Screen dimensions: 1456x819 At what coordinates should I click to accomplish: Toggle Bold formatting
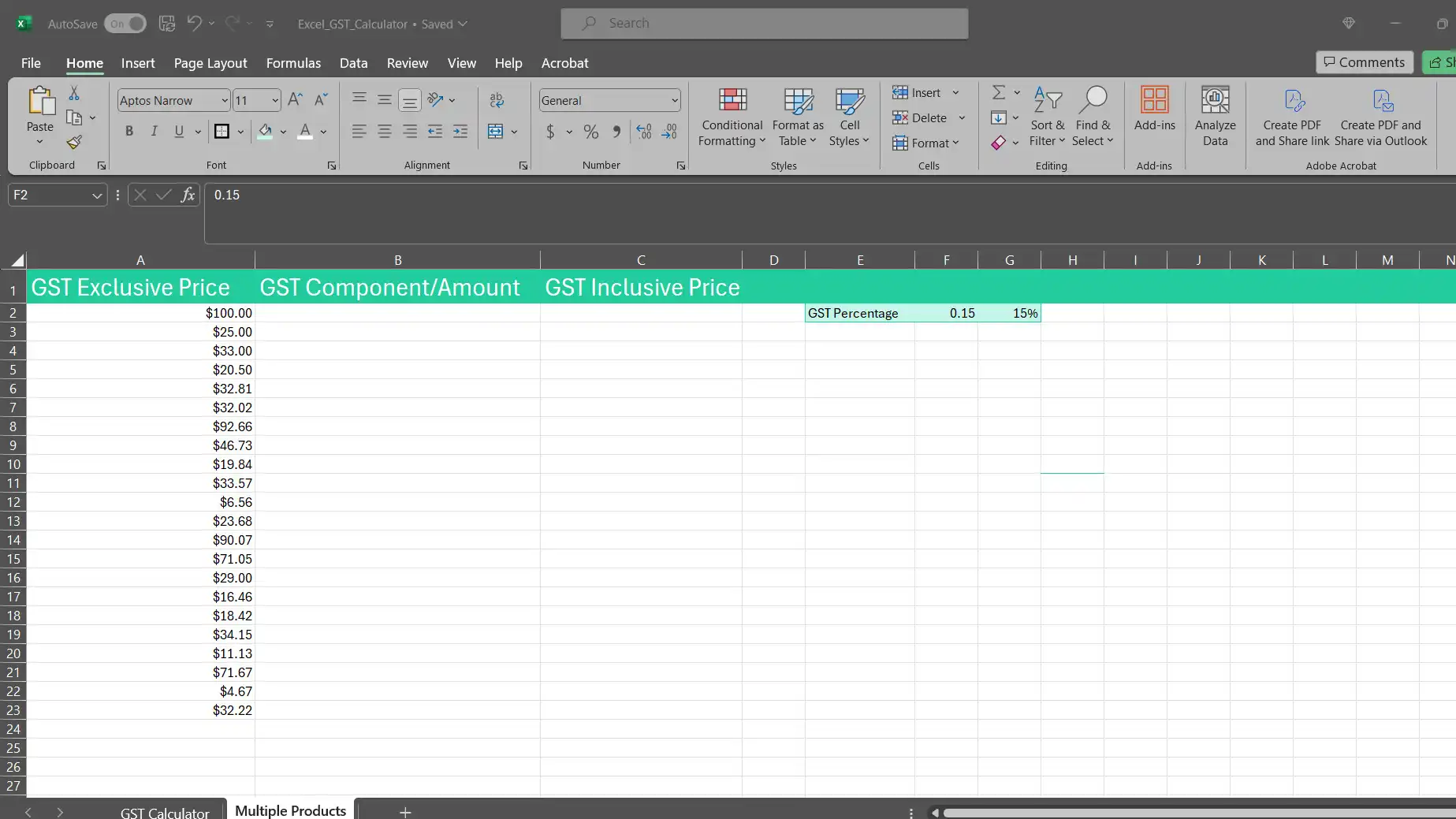coord(129,131)
